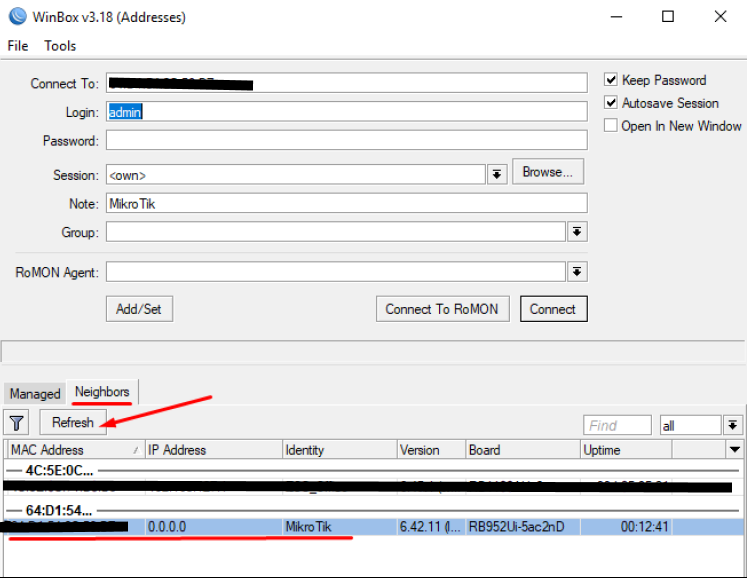This screenshot has height=578, width=747.
Task: Click the Find search box
Action: (x=617, y=425)
